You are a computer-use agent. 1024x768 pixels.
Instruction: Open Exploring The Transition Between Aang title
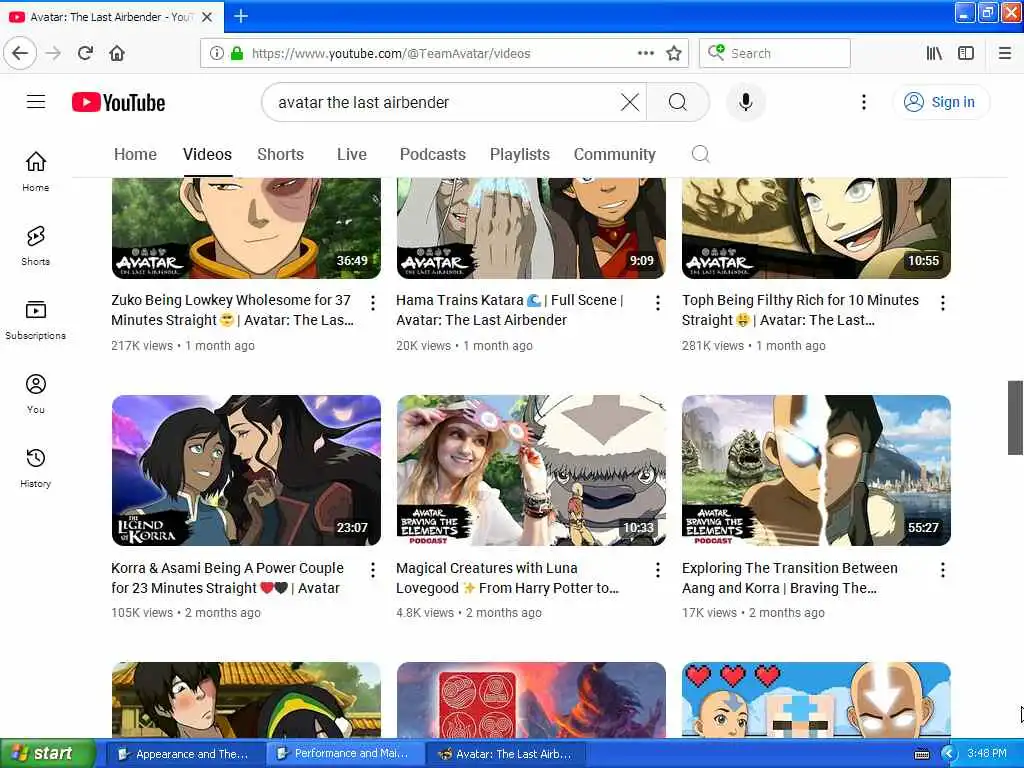click(790, 578)
